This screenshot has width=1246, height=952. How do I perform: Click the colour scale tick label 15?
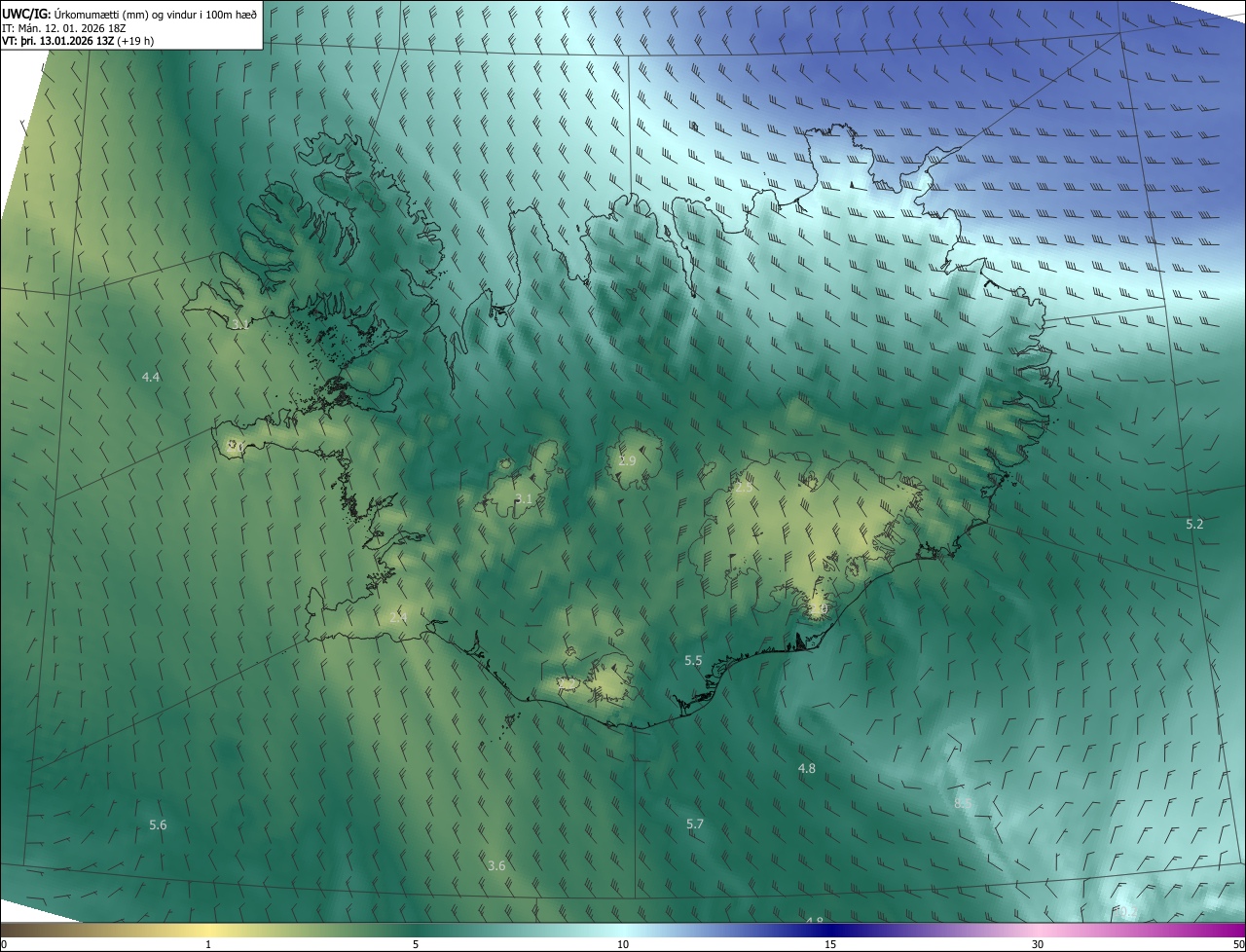(830, 944)
